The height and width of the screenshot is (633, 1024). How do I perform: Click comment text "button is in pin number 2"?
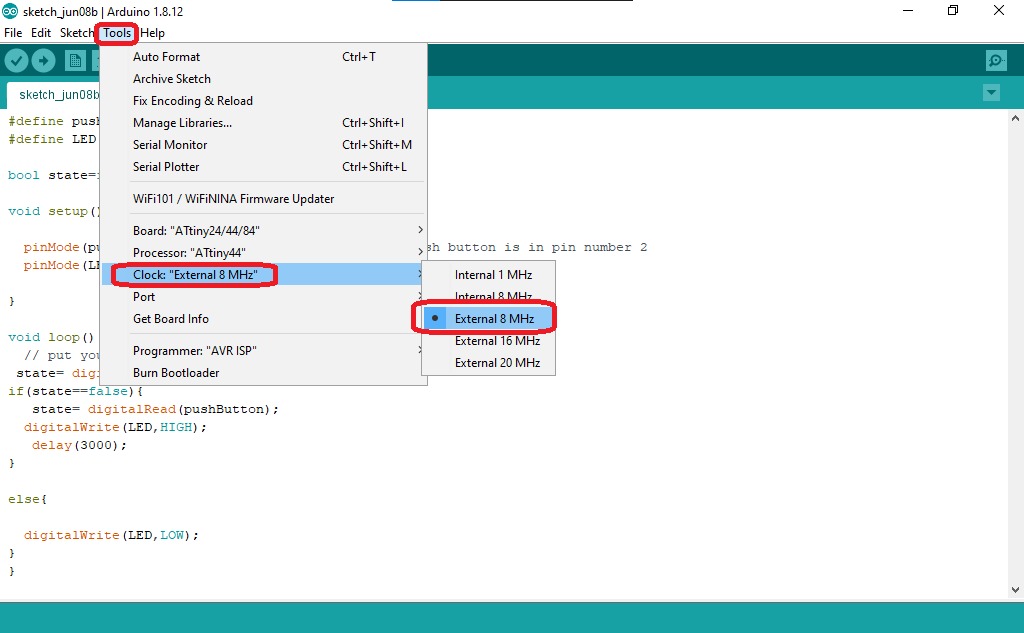pyautogui.click(x=547, y=247)
